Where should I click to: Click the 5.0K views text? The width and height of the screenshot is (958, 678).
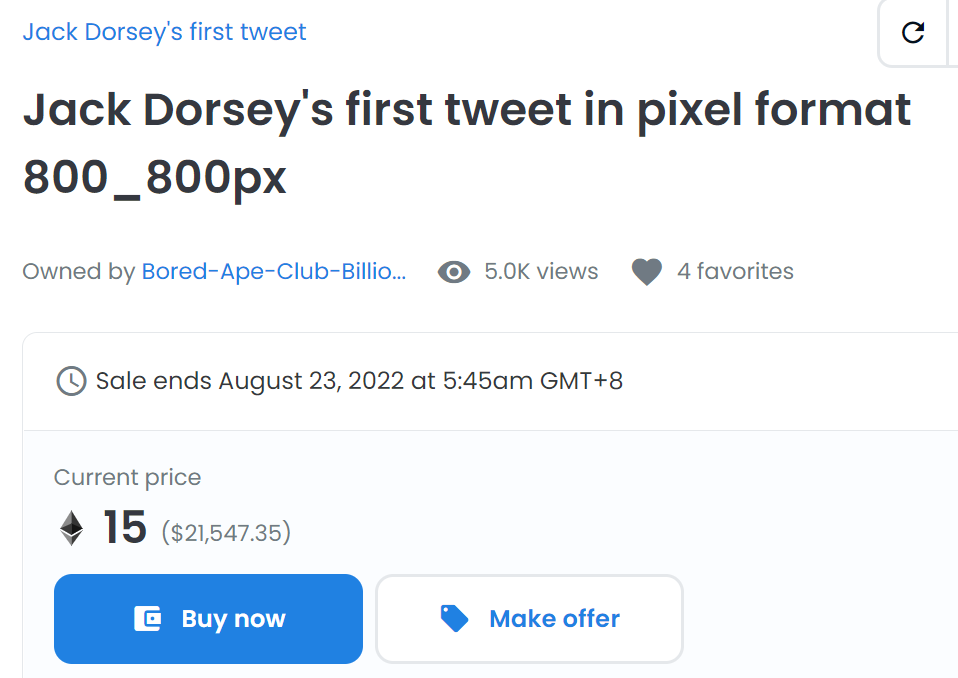pyautogui.click(x=541, y=272)
